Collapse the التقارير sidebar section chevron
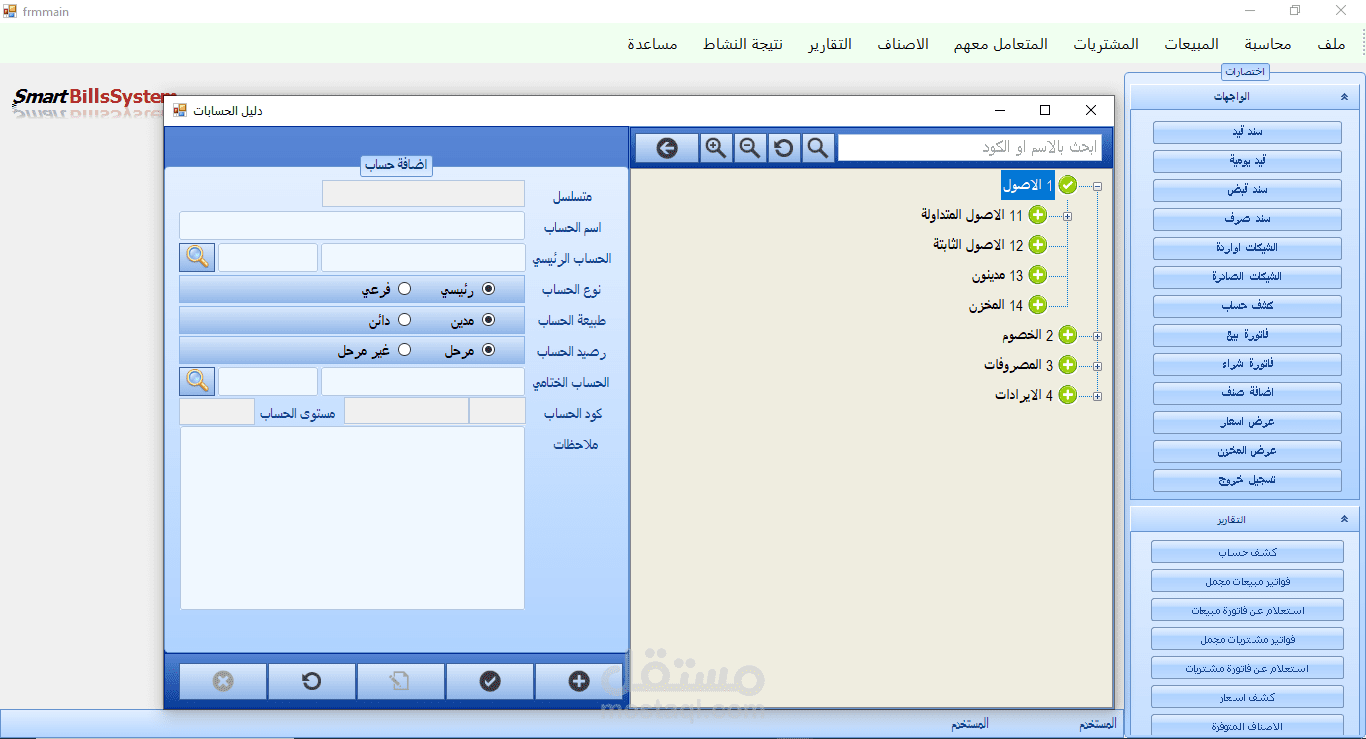Screen dimensions: 1366x739 tap(1344, 519)
